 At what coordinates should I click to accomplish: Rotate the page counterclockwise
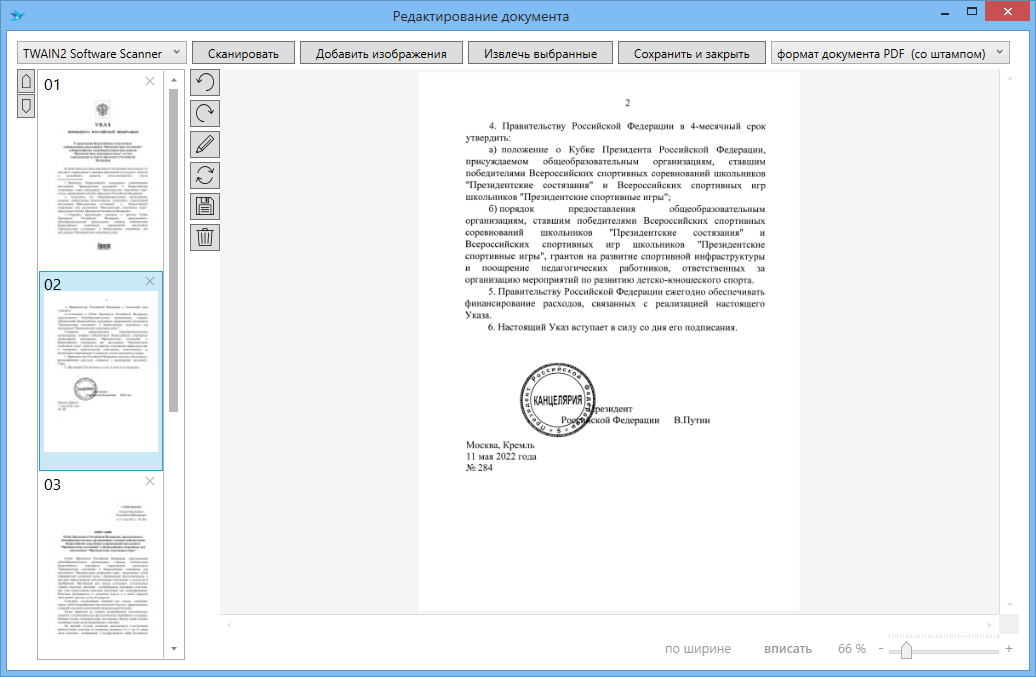pos(205,83)
